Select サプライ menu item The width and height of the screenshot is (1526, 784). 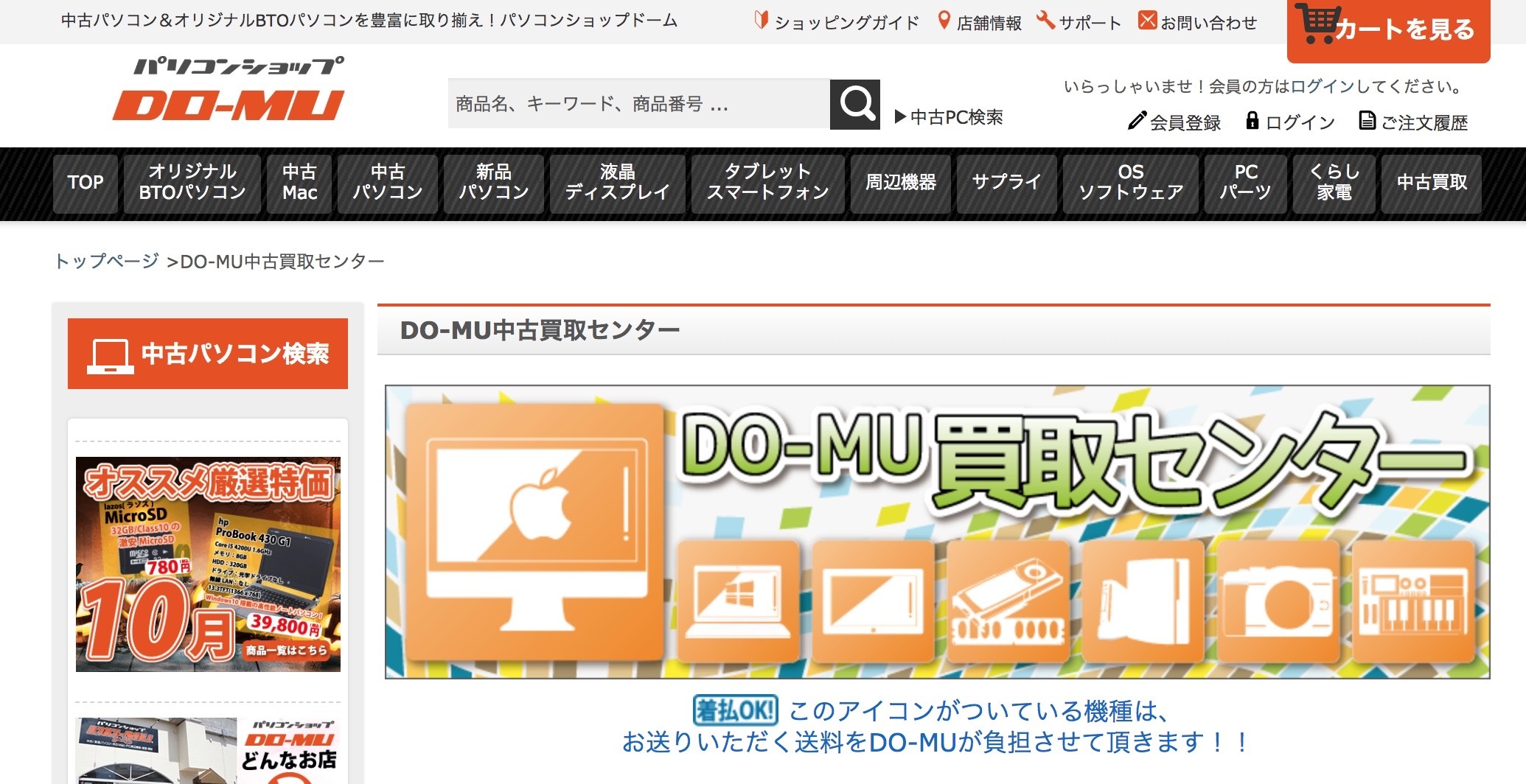coord(1007,183)
